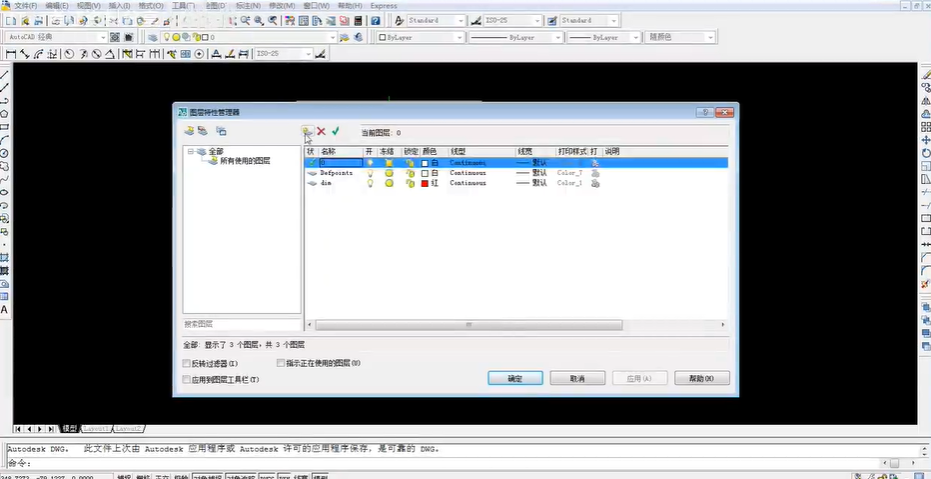This screenshot has width=931, height=479.
Task: Click the 线型 column header
Action: [482, 152]
